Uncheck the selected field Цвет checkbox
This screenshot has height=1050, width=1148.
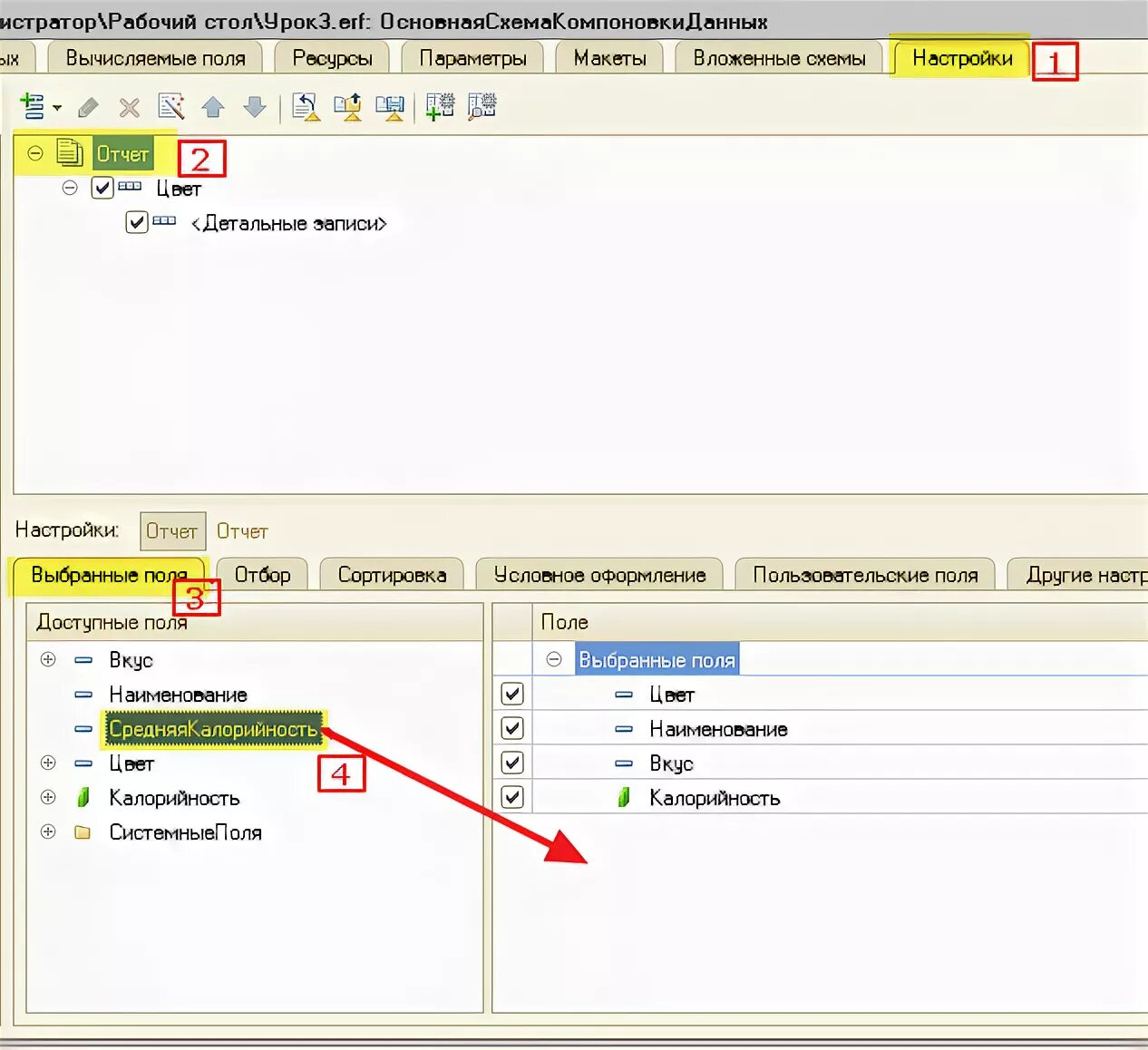click(512, 694)
